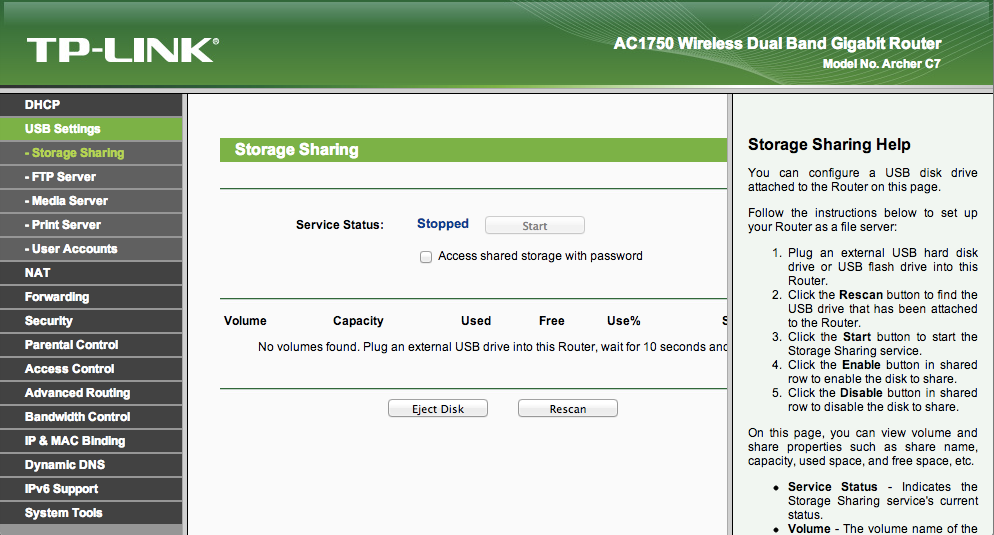Open Dynamic DNS settings
The width and height of the screenshot is (994, 535).
click(x=65, y=465)
